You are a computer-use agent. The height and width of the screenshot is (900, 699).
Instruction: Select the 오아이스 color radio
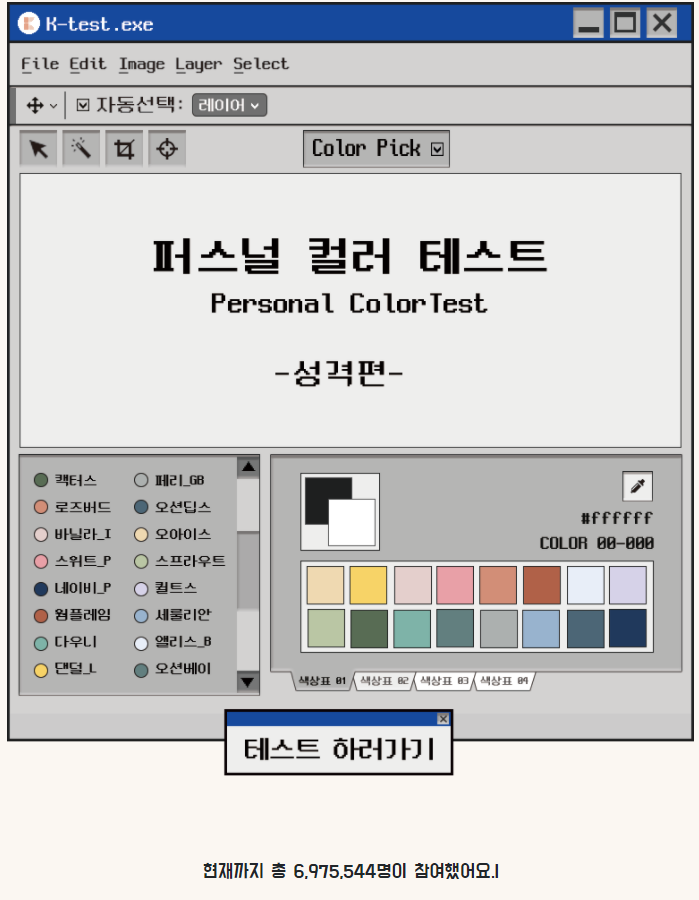141,534
